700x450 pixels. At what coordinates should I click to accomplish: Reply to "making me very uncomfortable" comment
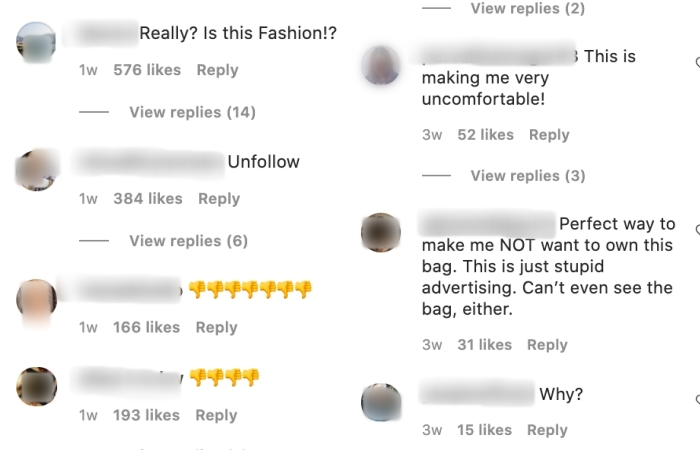549,135
